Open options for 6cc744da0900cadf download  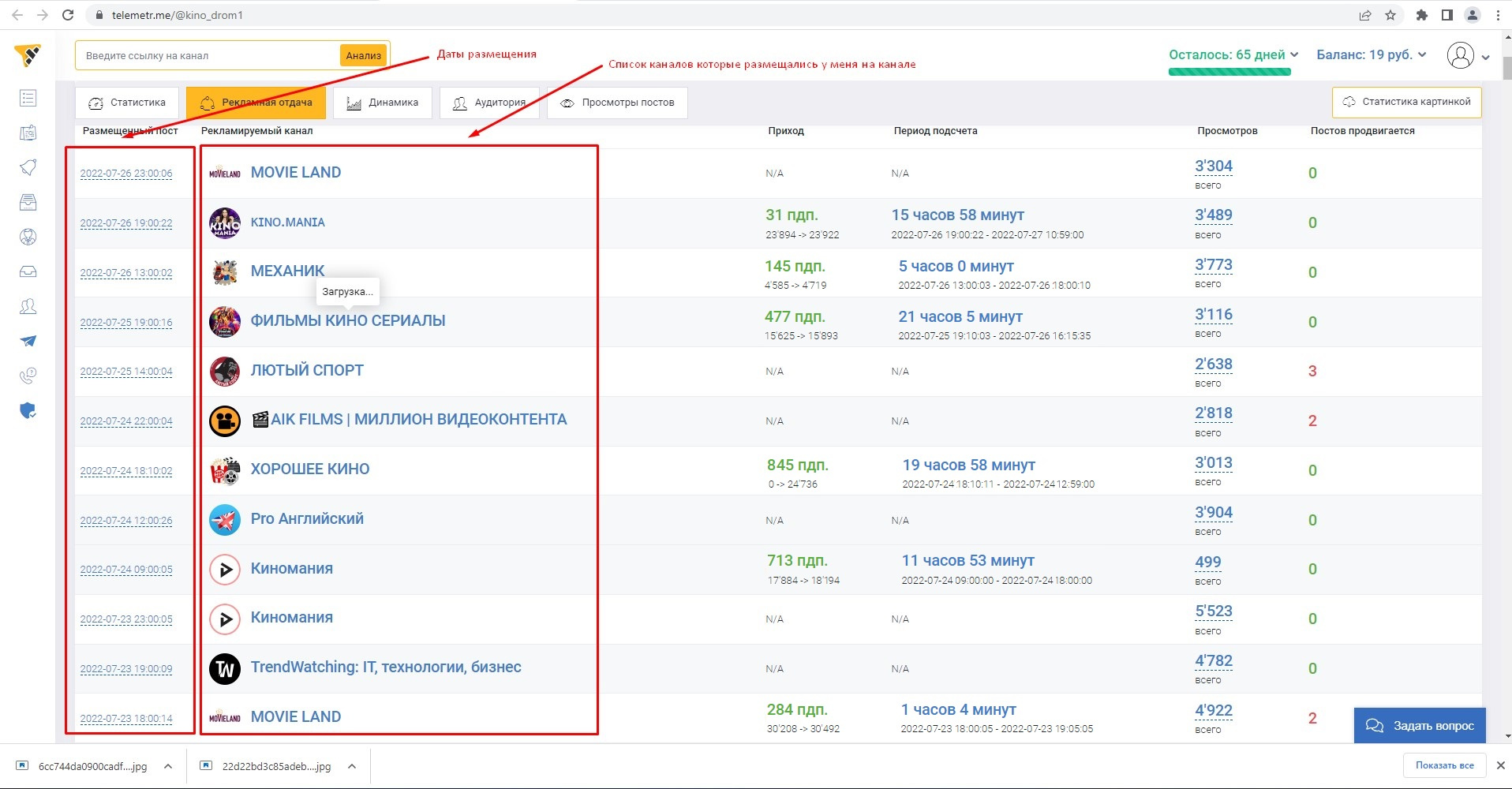(x=168, y=766)
